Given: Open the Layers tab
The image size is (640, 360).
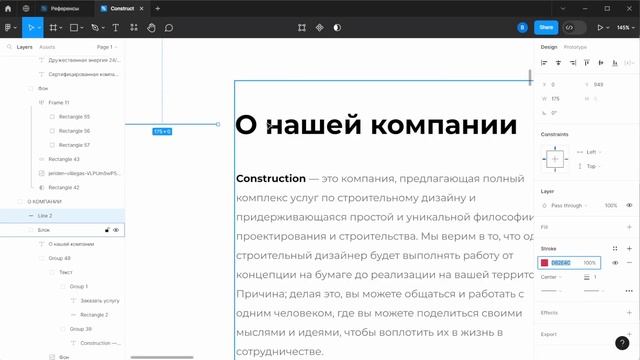Looking at the screenshot, I should click(24, 47).
